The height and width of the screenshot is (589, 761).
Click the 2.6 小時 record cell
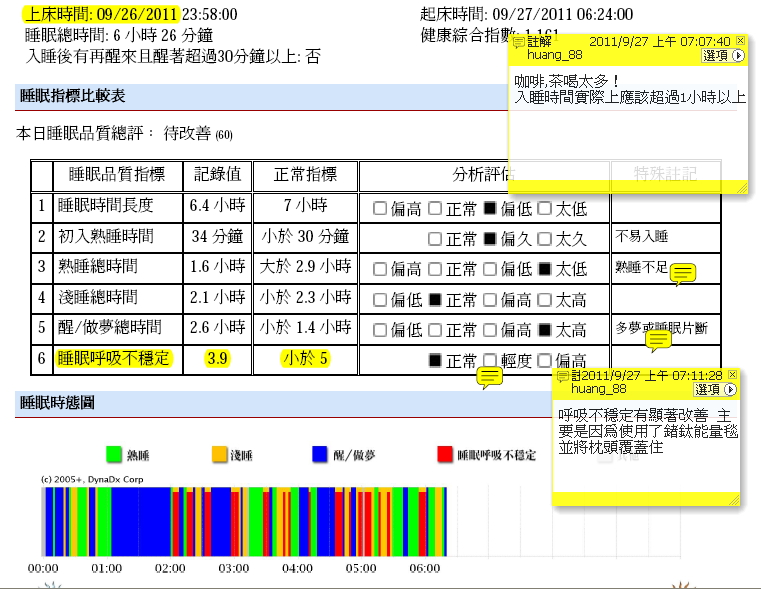(x=217, y=327)
